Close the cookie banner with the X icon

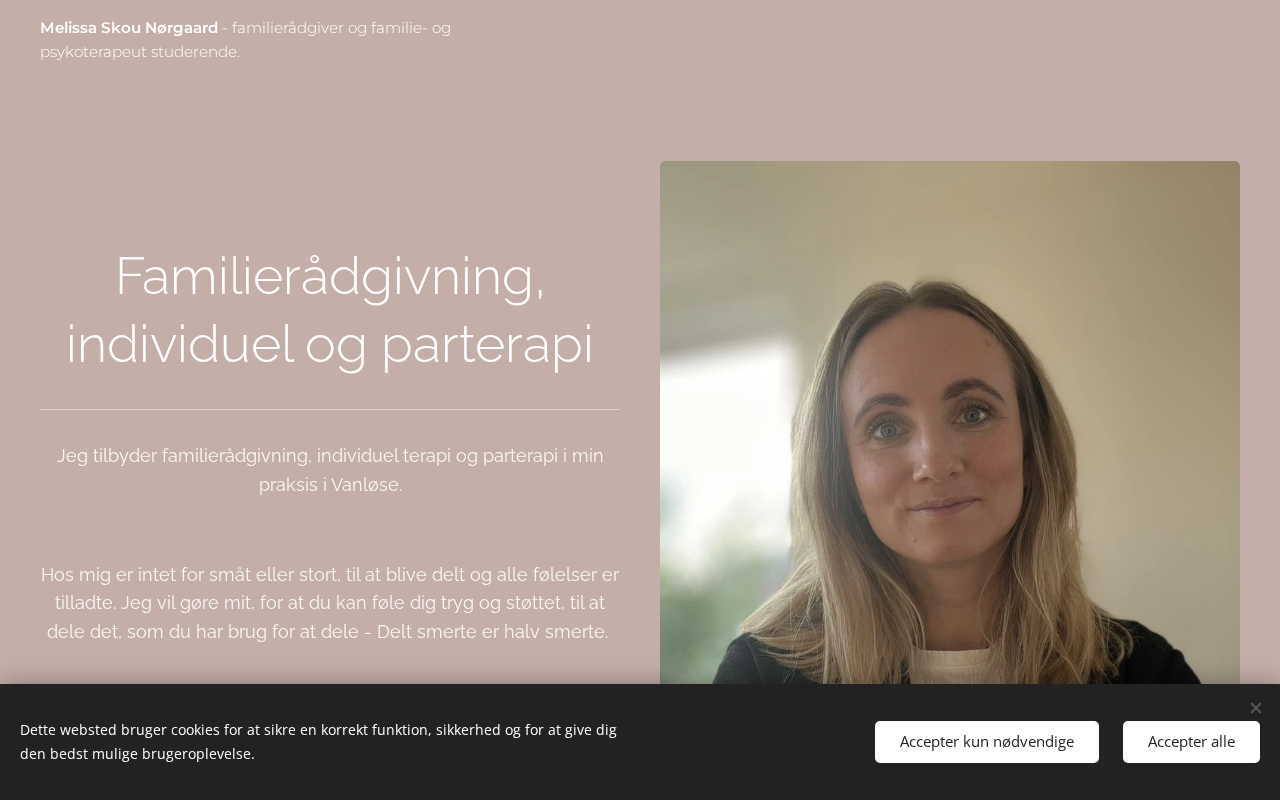pyautogui.click(x=1255, y=708)
